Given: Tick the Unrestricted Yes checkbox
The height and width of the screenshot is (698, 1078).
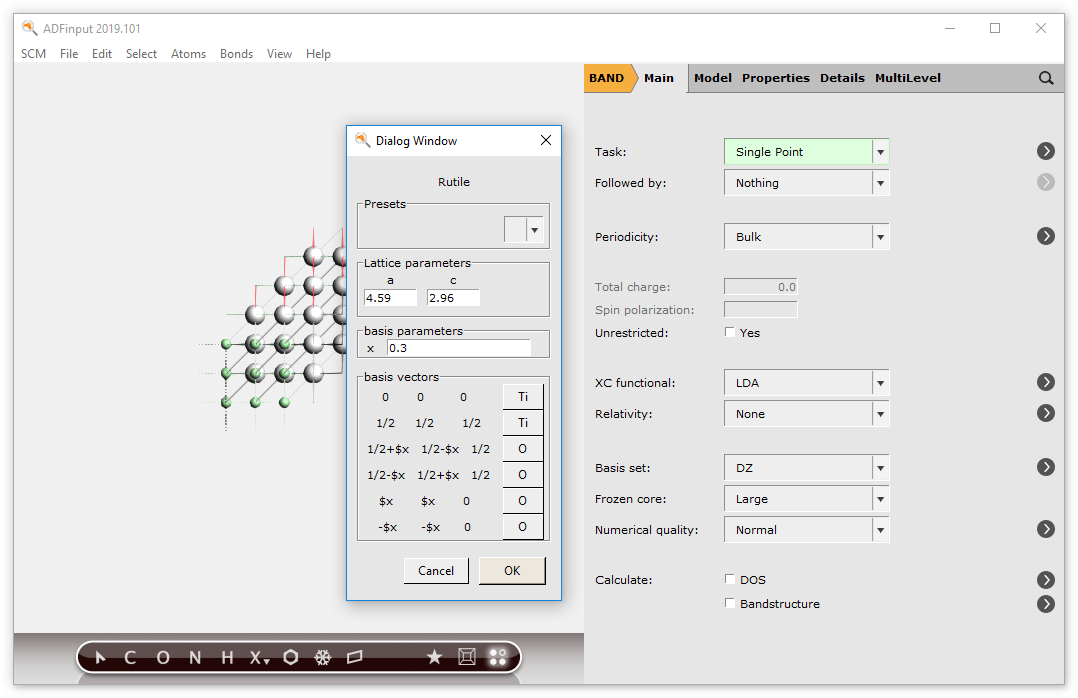Looking at the screenshot, I should [x=729, y=331].
